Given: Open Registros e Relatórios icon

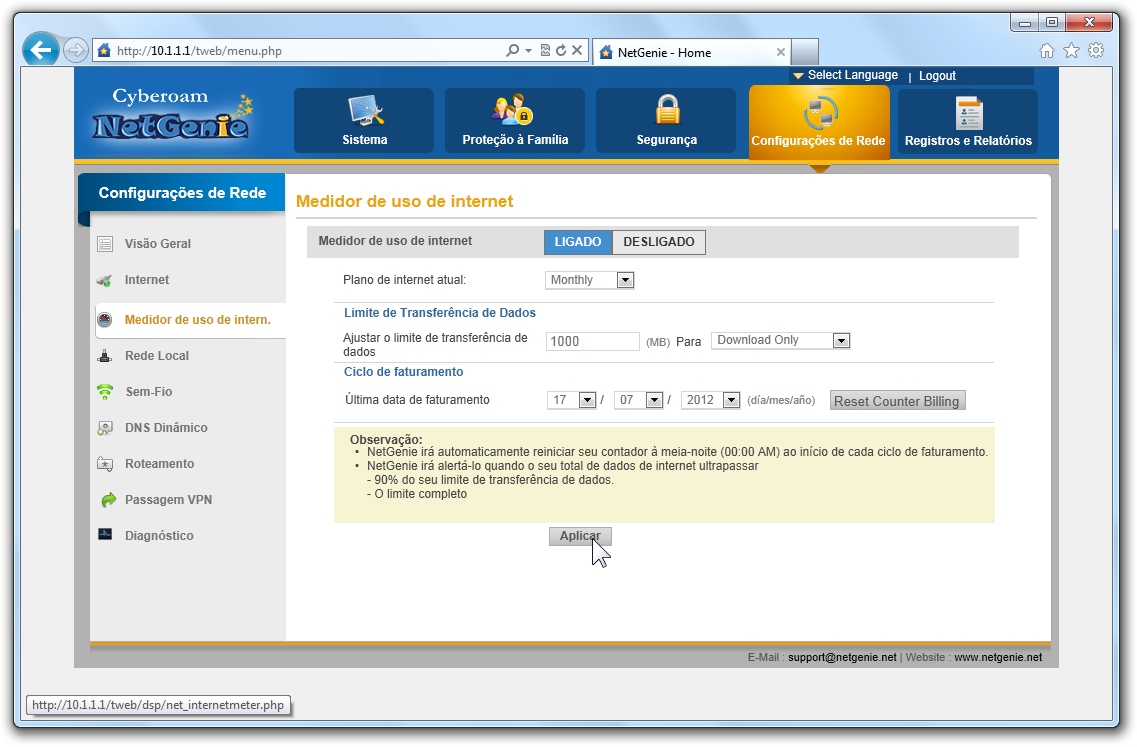Looking at the screenshot, I should (x=968, y=113).
